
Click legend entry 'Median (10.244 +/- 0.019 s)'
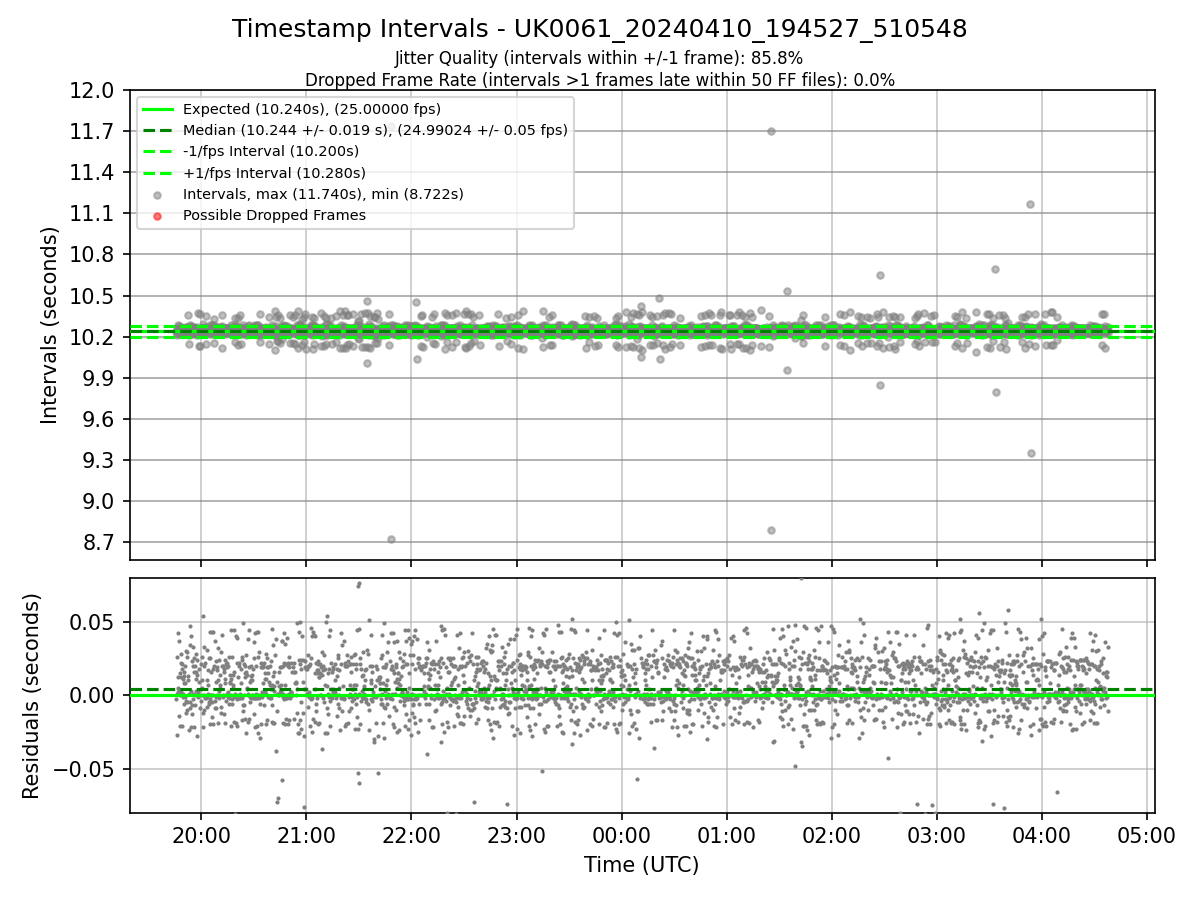click(x=375, y=130)
